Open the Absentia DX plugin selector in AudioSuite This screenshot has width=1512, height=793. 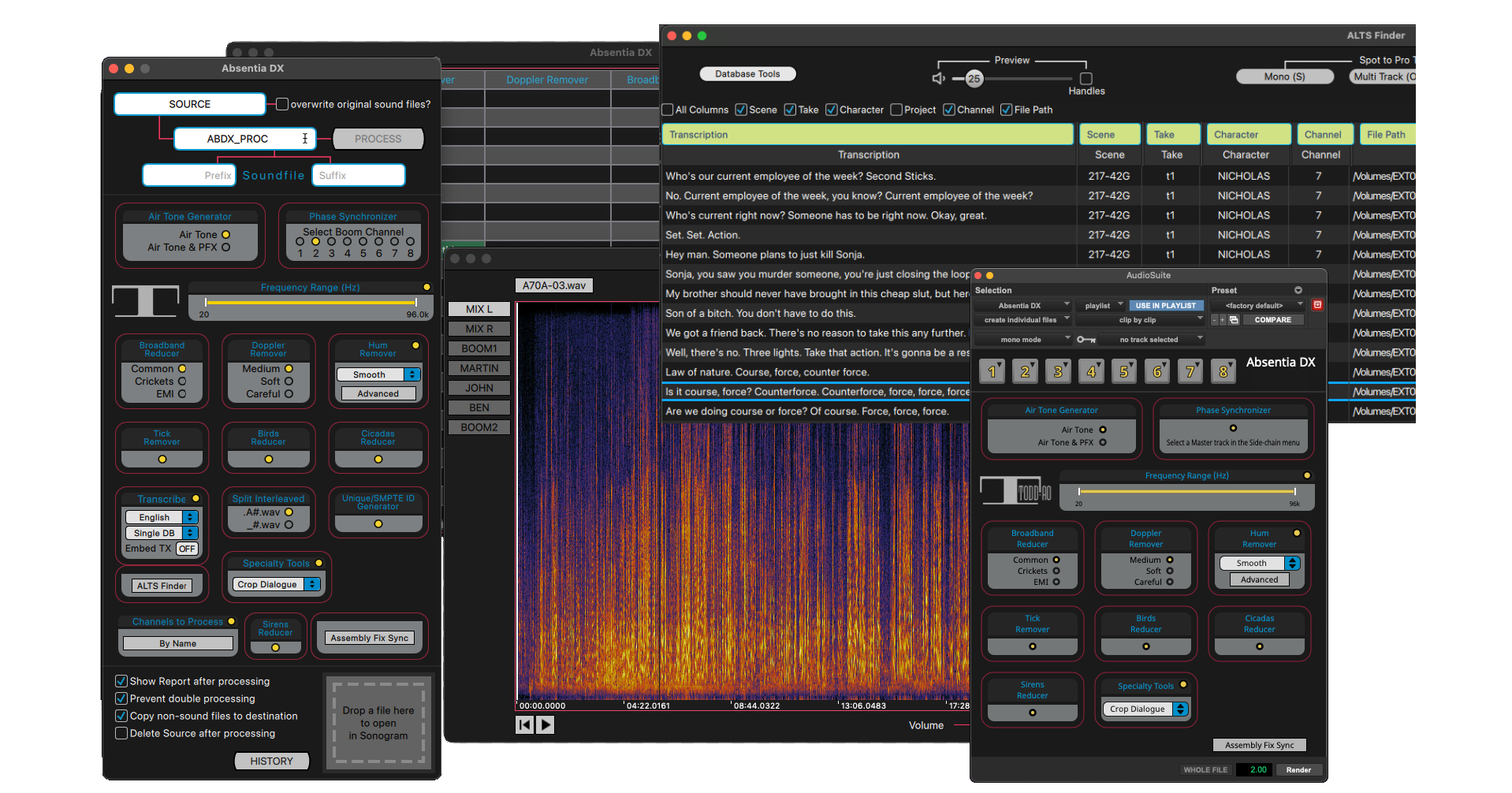coord(1022,305)
